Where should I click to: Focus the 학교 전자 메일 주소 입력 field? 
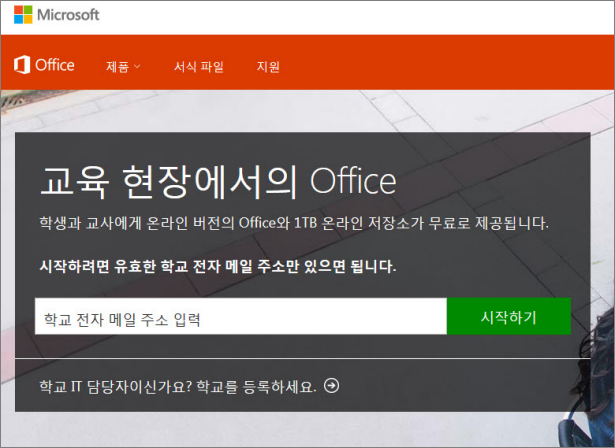(241, 316)
